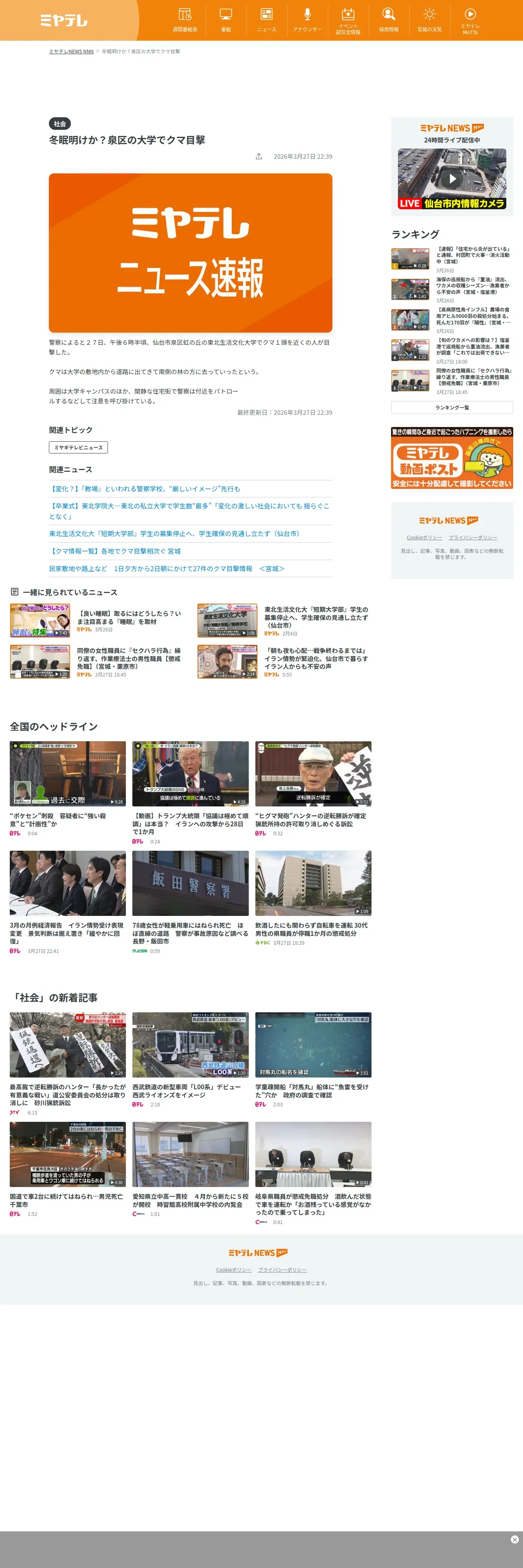Open footer プライバシーポリシー link
Screen dimensions: 523x1568
click(282, 1270)
